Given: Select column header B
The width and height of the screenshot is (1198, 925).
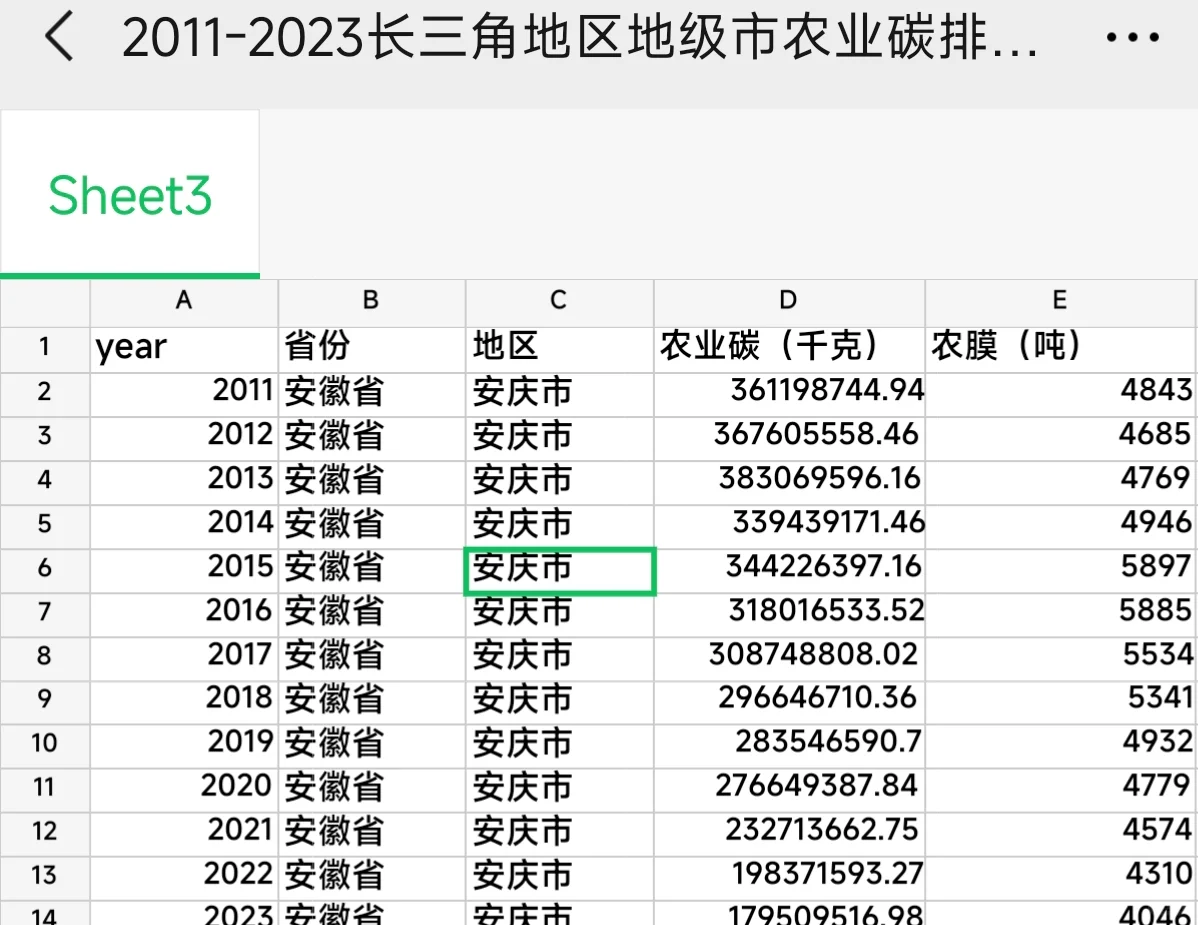Looking at the screenshot, I should point(371,301).
